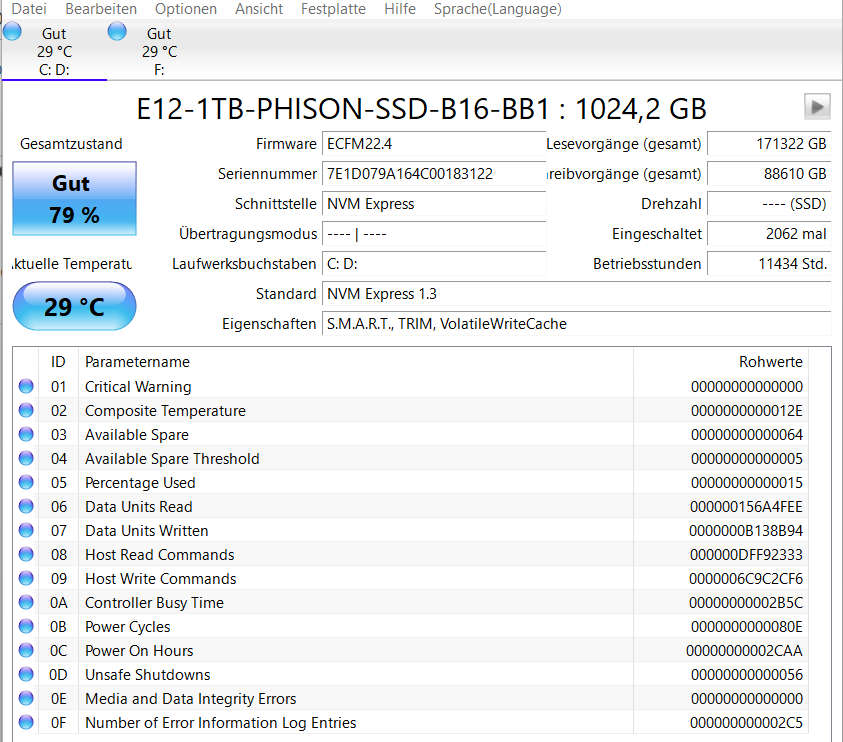Click total reads value 171322 GB
The width and height of the screenshot is (843, 742).
(769, 144)
